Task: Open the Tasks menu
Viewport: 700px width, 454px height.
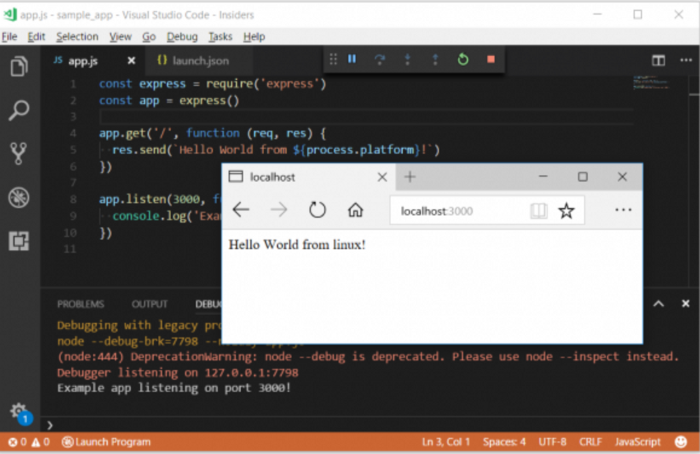Action: coord(220,37)
